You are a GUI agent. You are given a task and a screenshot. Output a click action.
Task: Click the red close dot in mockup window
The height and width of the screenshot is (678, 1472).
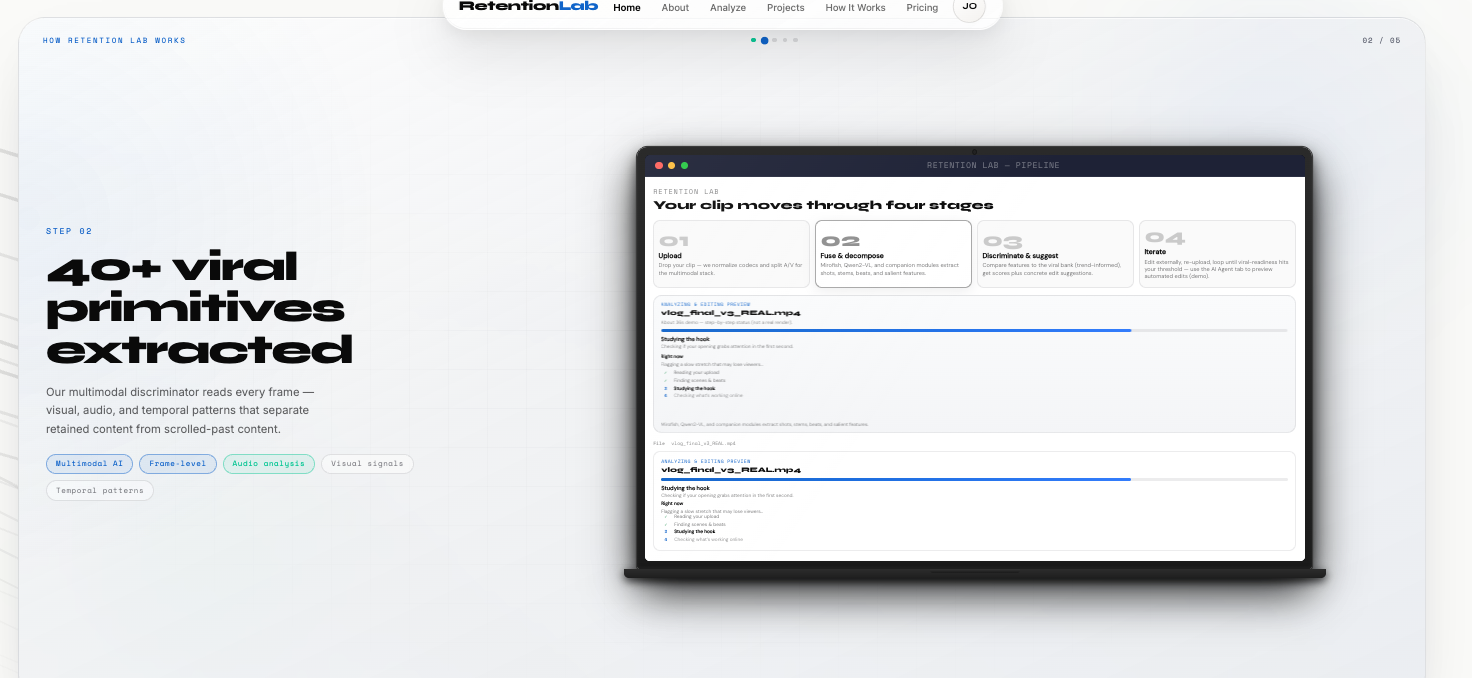coord(659,165)
